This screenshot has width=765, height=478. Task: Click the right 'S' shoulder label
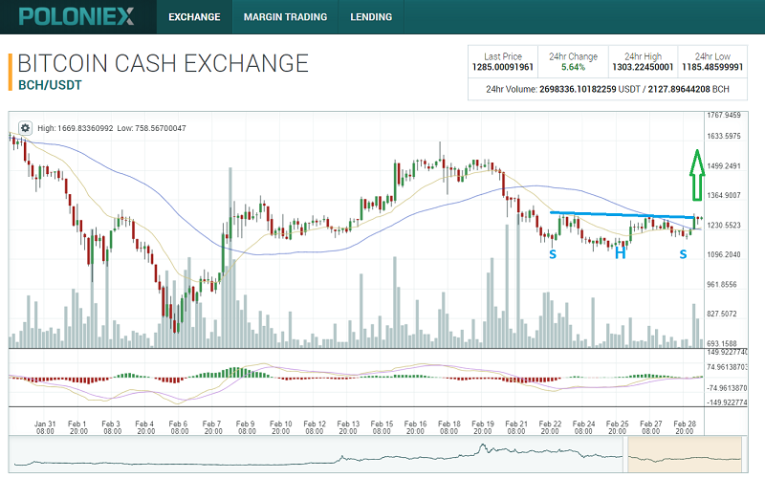683,254
